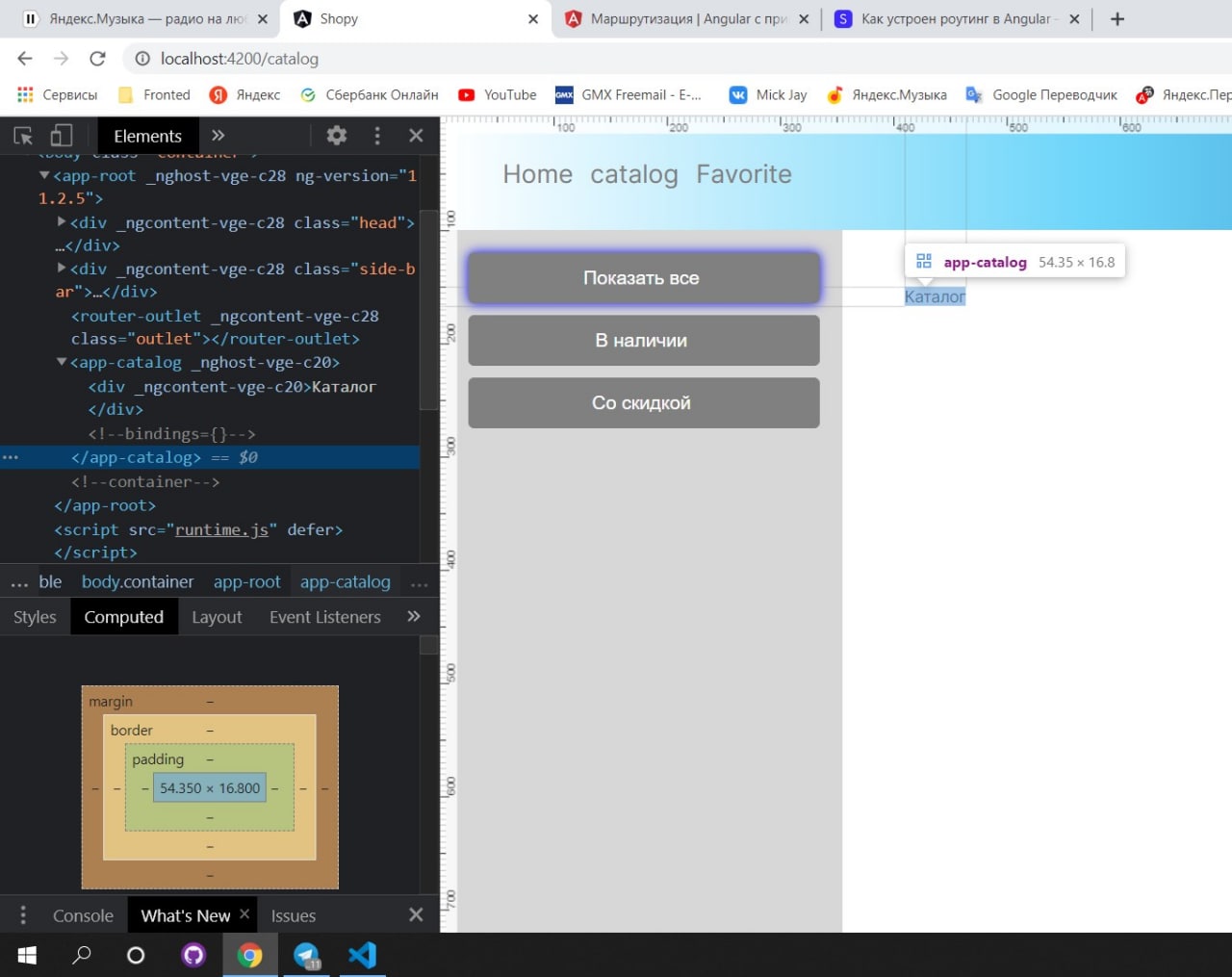This screenshot has height=977, width=1232.
Task: Open a new browser tab
Action: coord(1117,18)
